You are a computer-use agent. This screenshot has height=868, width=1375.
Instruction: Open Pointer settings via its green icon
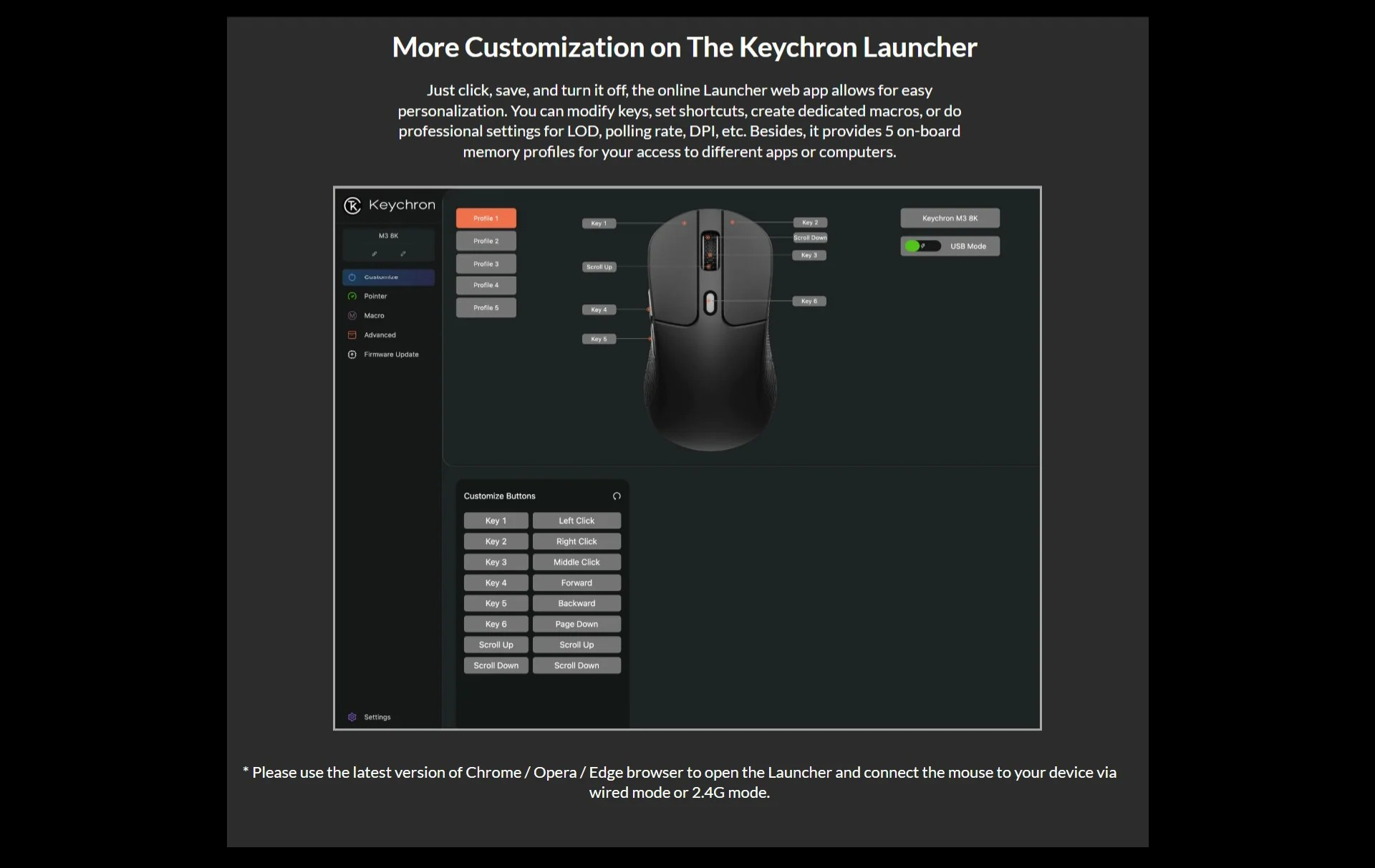point(352,296)
